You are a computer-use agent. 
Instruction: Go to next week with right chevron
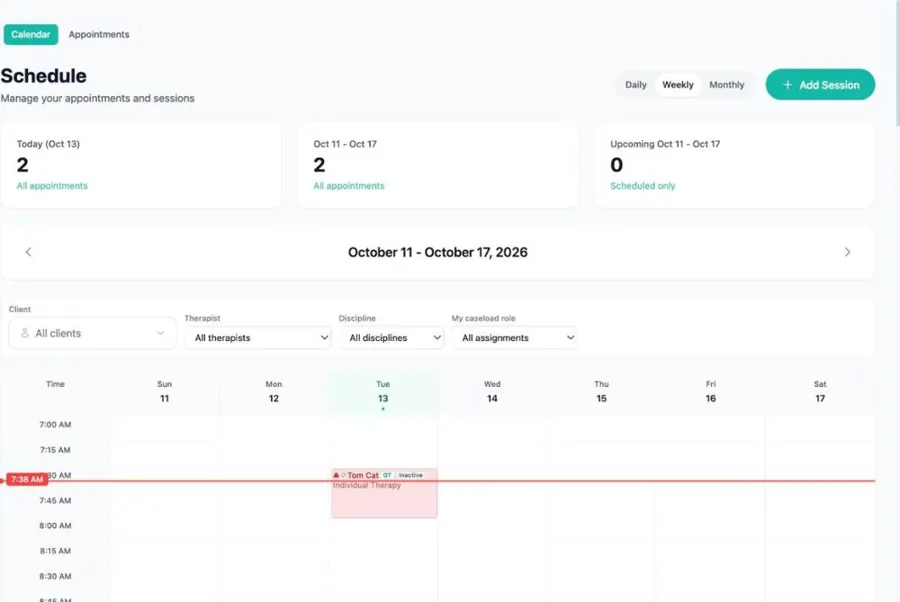point(847,252)
